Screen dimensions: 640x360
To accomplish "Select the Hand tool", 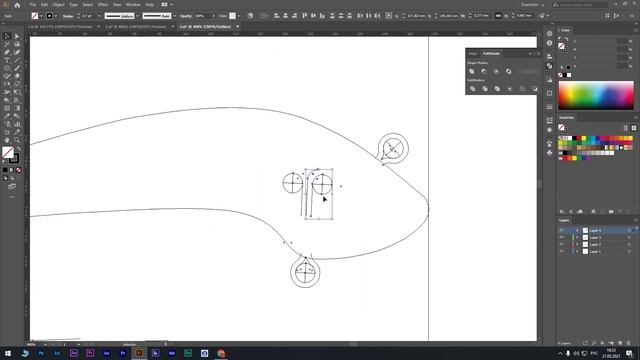I will coord(7,140).
